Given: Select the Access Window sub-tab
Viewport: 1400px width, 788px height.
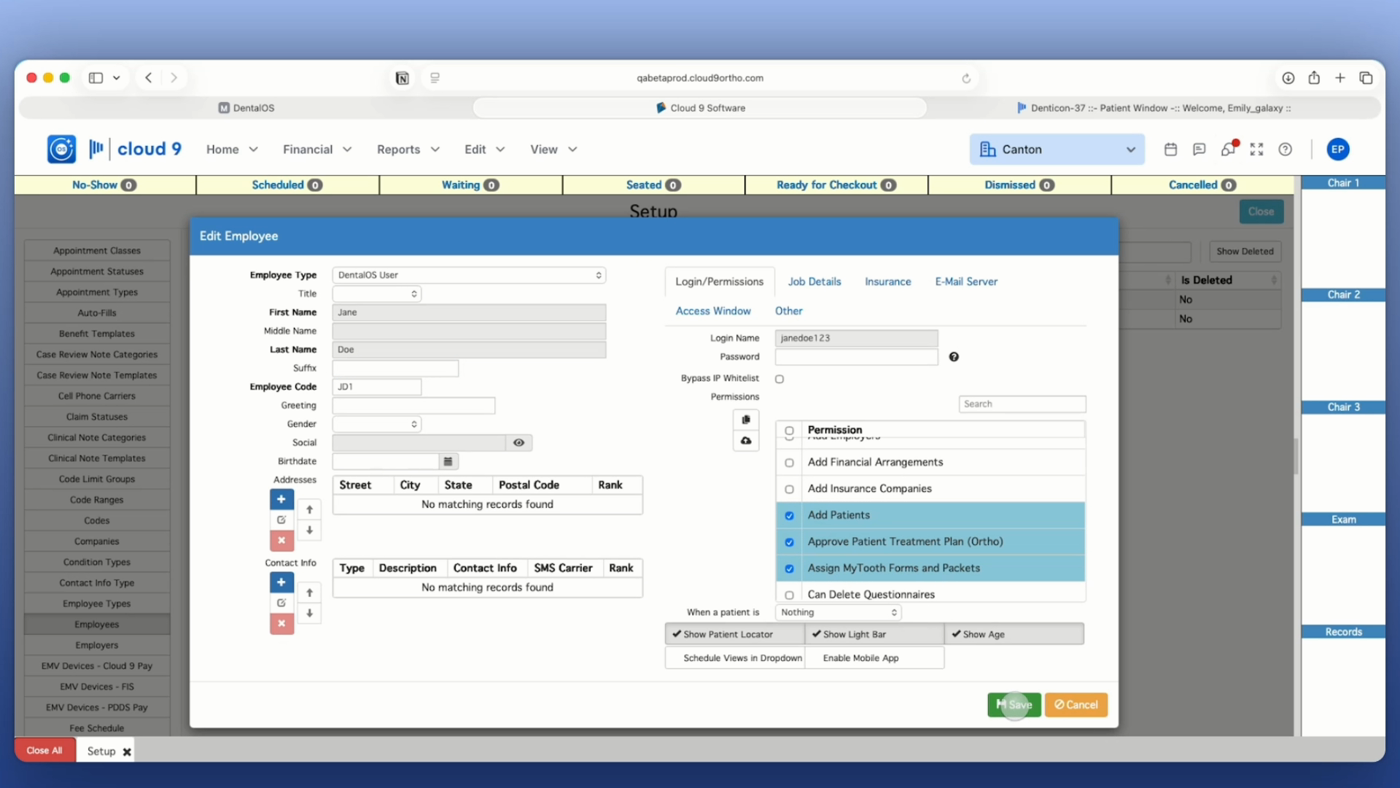Looking at the screenshot, I should (x=713, y=311).
